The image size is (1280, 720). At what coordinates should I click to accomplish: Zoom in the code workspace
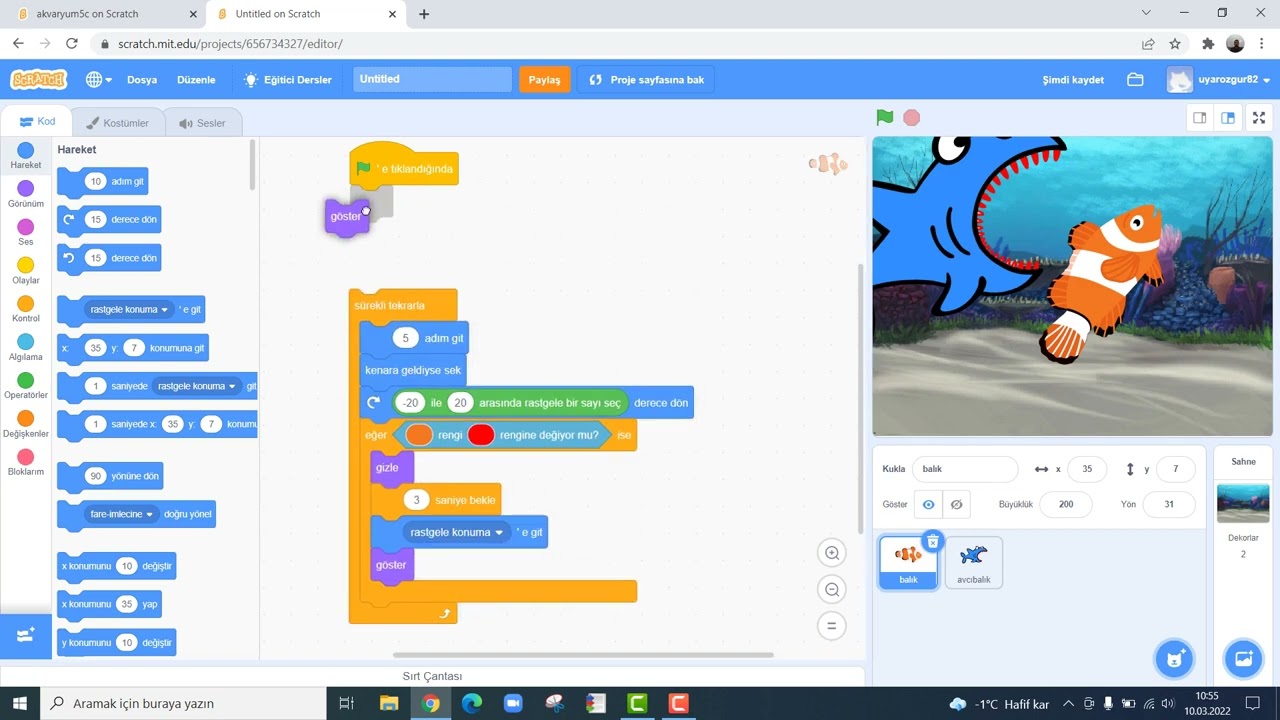click(831, 553)
